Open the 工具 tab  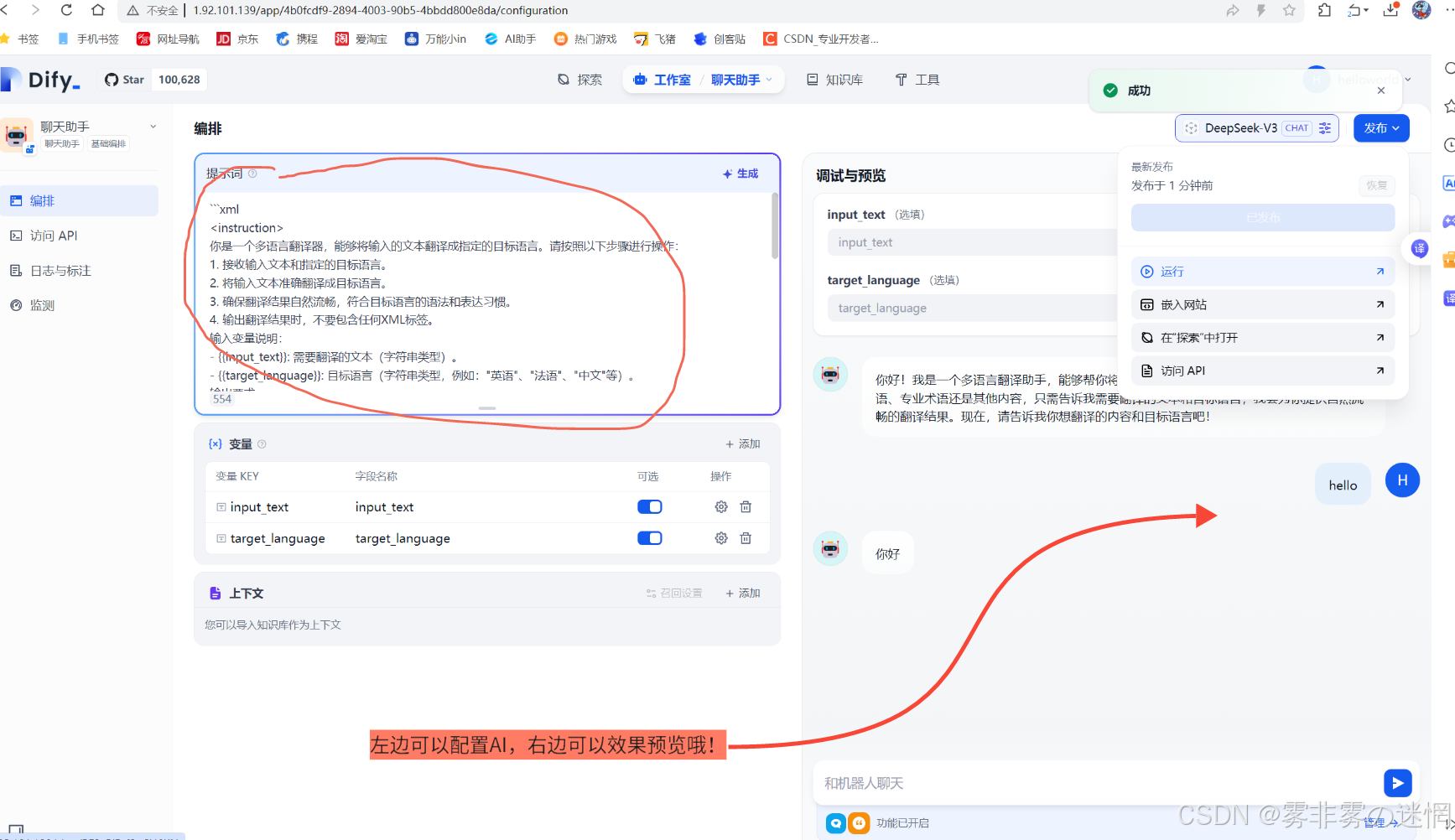[917, 80]
